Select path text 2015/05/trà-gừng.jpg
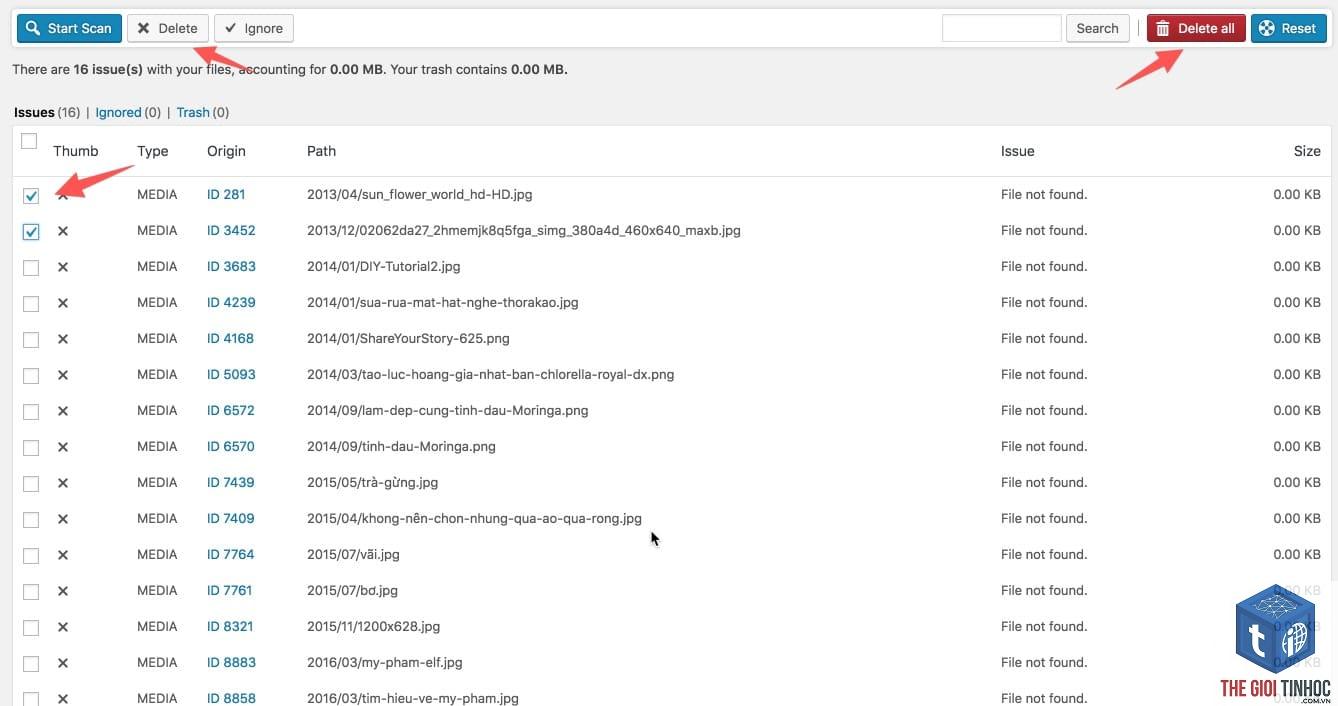The image size is (1338, 706). click(373, 482)
